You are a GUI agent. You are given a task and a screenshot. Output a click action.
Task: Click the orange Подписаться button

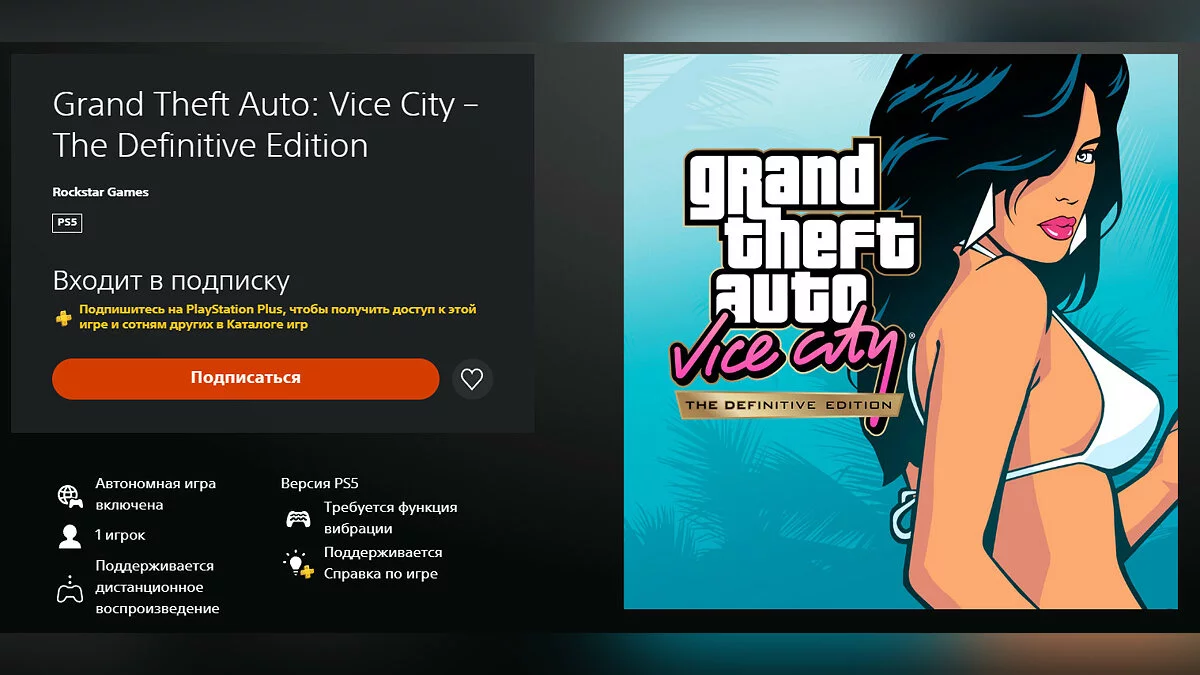point(245,378)
